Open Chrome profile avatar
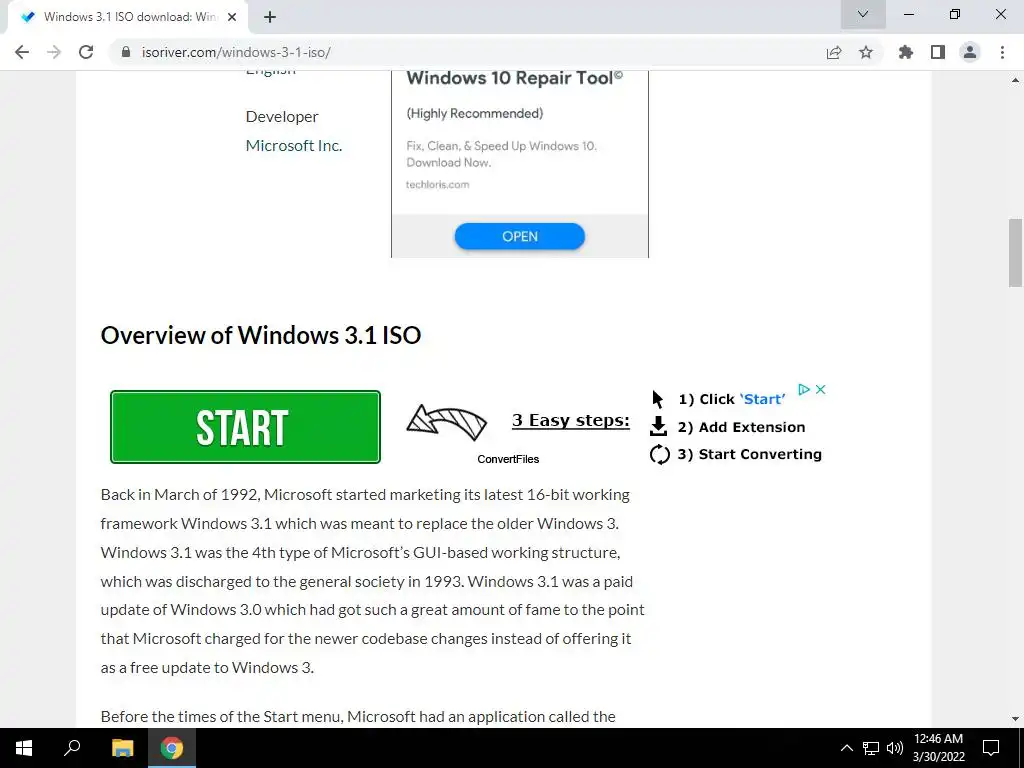 point(970,52)
